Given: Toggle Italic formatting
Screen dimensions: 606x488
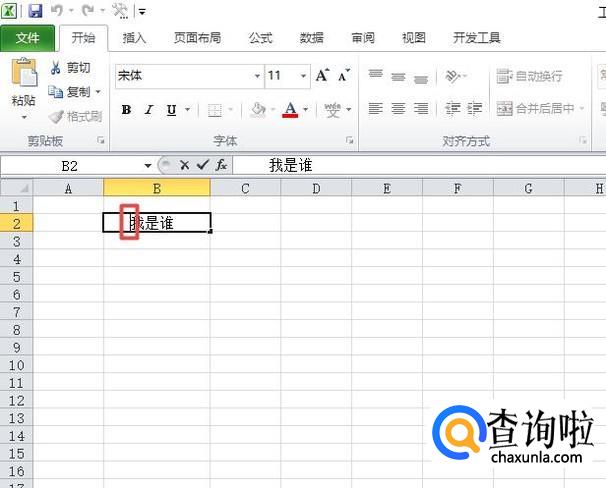Looking at the screenshot, I should click(x=149, y=110).
